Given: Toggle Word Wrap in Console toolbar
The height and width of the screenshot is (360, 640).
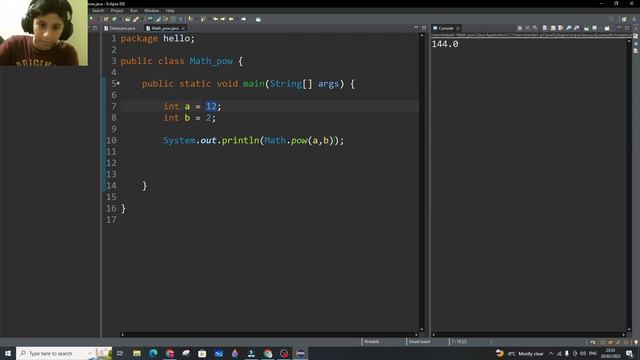Looking at the screenshot, I should point(561,28).
